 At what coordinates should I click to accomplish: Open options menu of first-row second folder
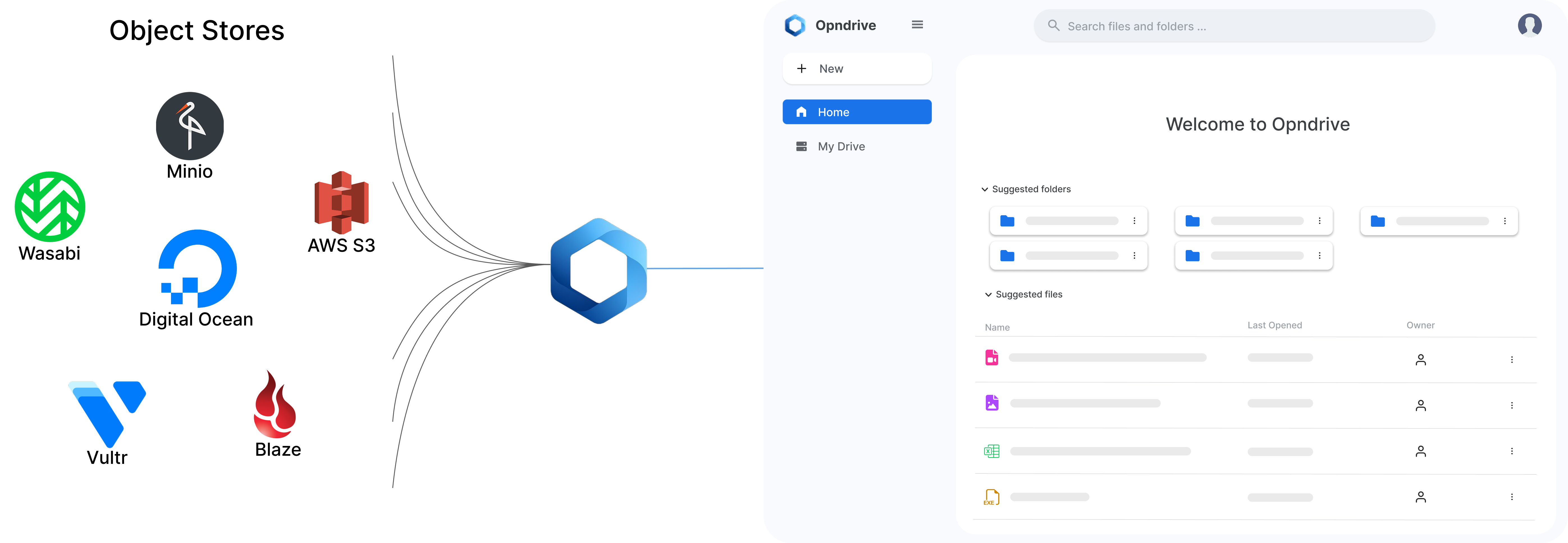(x=1319, y=221)
